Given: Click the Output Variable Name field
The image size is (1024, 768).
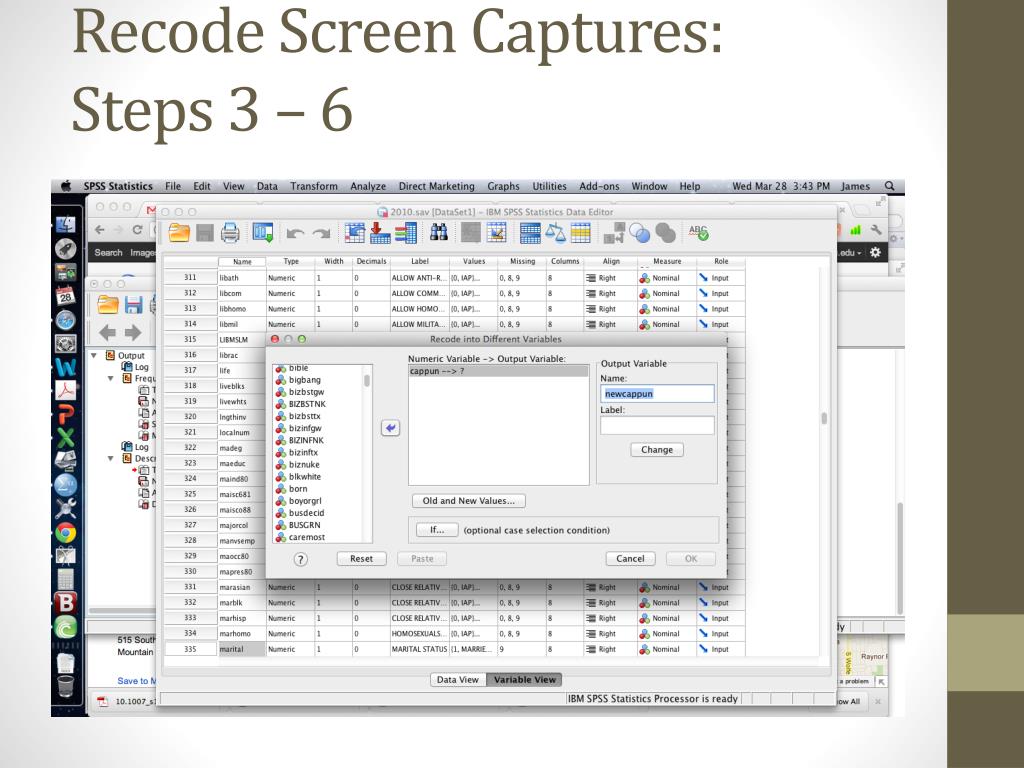Looking at the screenshot, I should (657, 394).
